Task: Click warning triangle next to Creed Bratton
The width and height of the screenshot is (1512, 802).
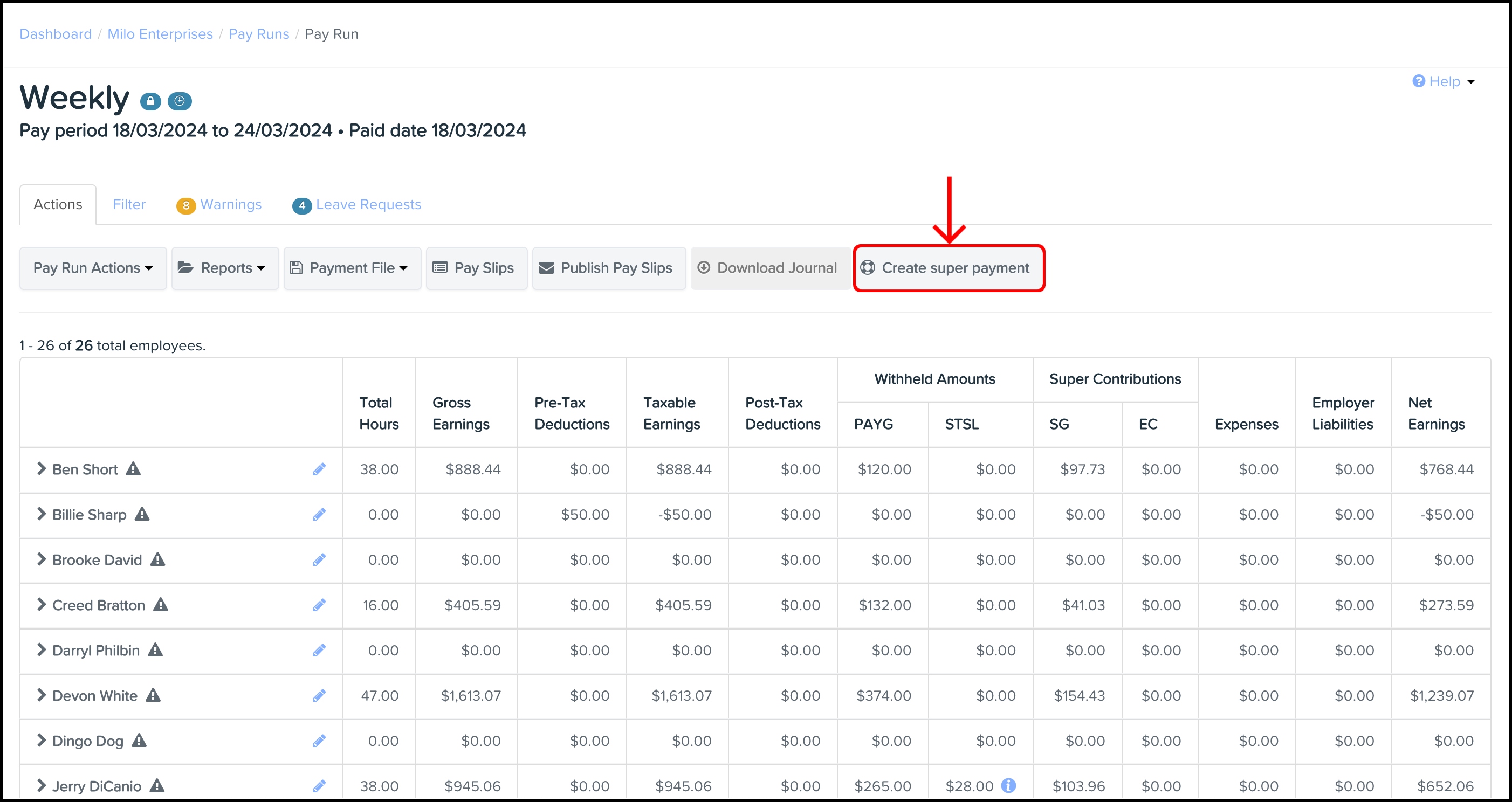Action: [x=161, y=605]
